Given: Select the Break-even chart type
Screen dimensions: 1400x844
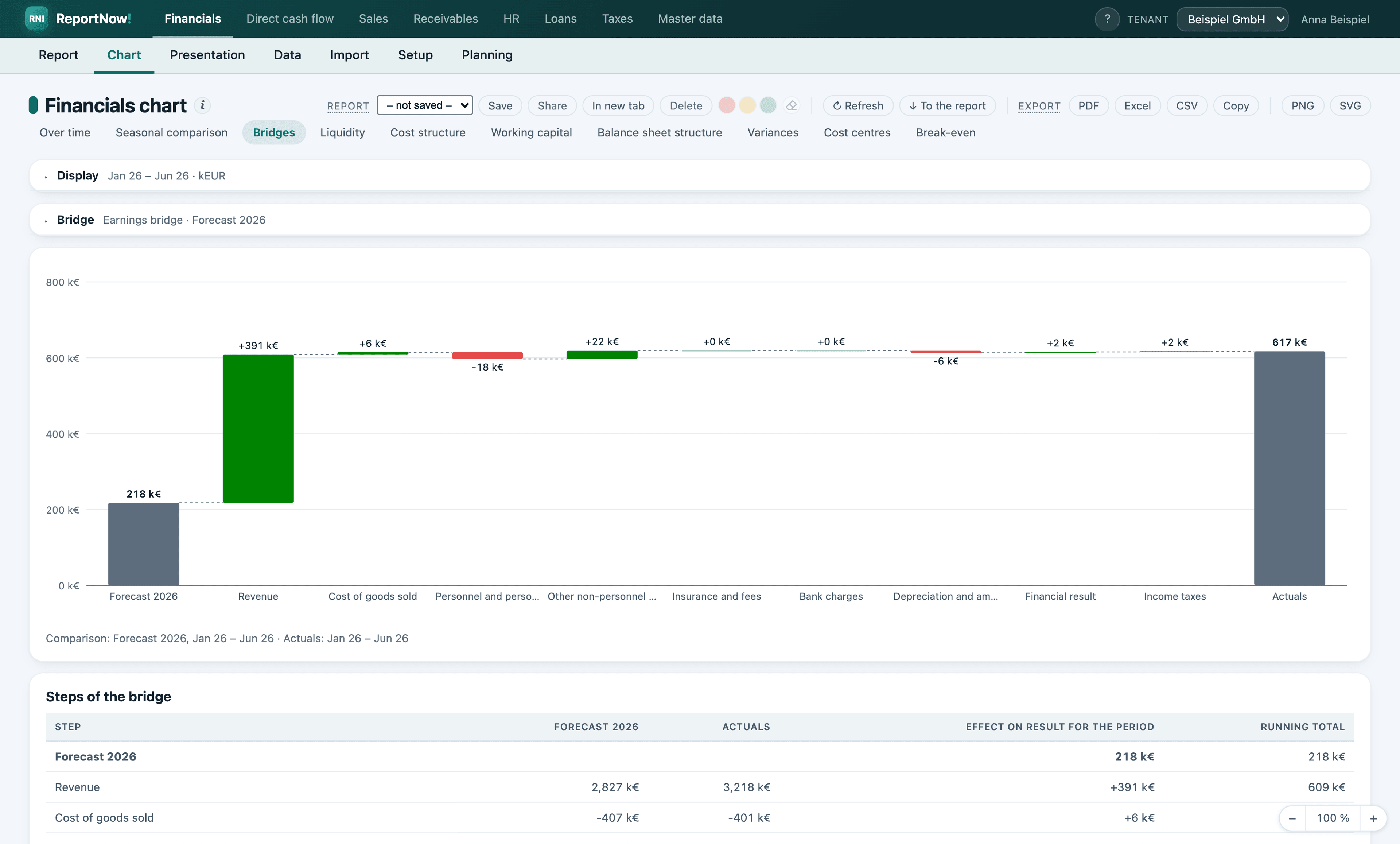Looking at the screenshot, I should tap(945, 132).
